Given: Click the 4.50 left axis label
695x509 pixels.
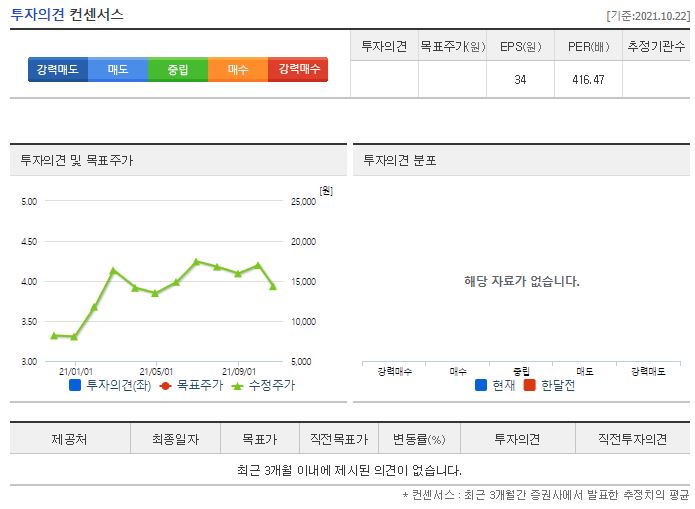Looking at the screenshot, I should pyautogui.click(x=29, y=242).
